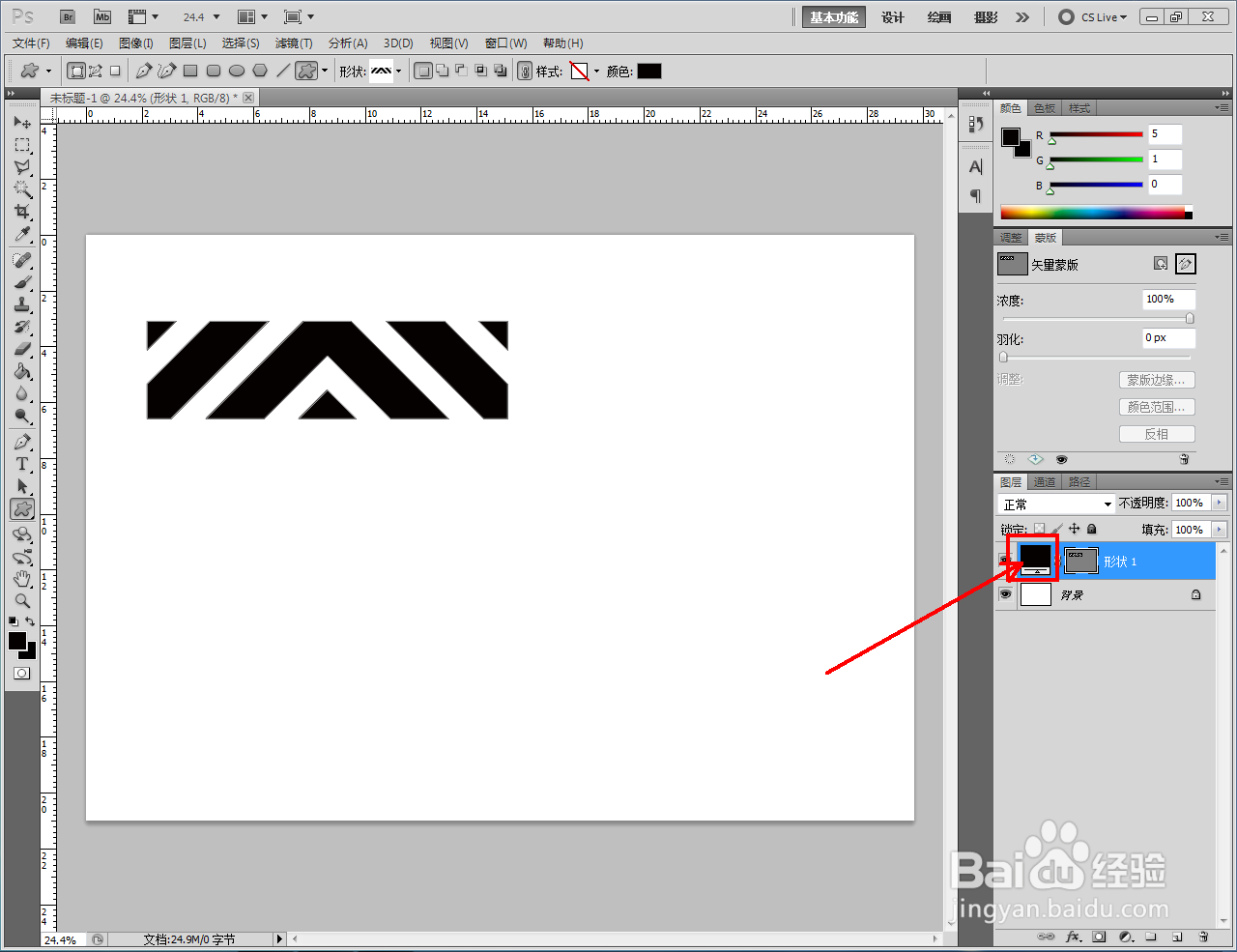The image size is (1237, 952).
Task: Select the Brush tool
Action: point(22,282)
